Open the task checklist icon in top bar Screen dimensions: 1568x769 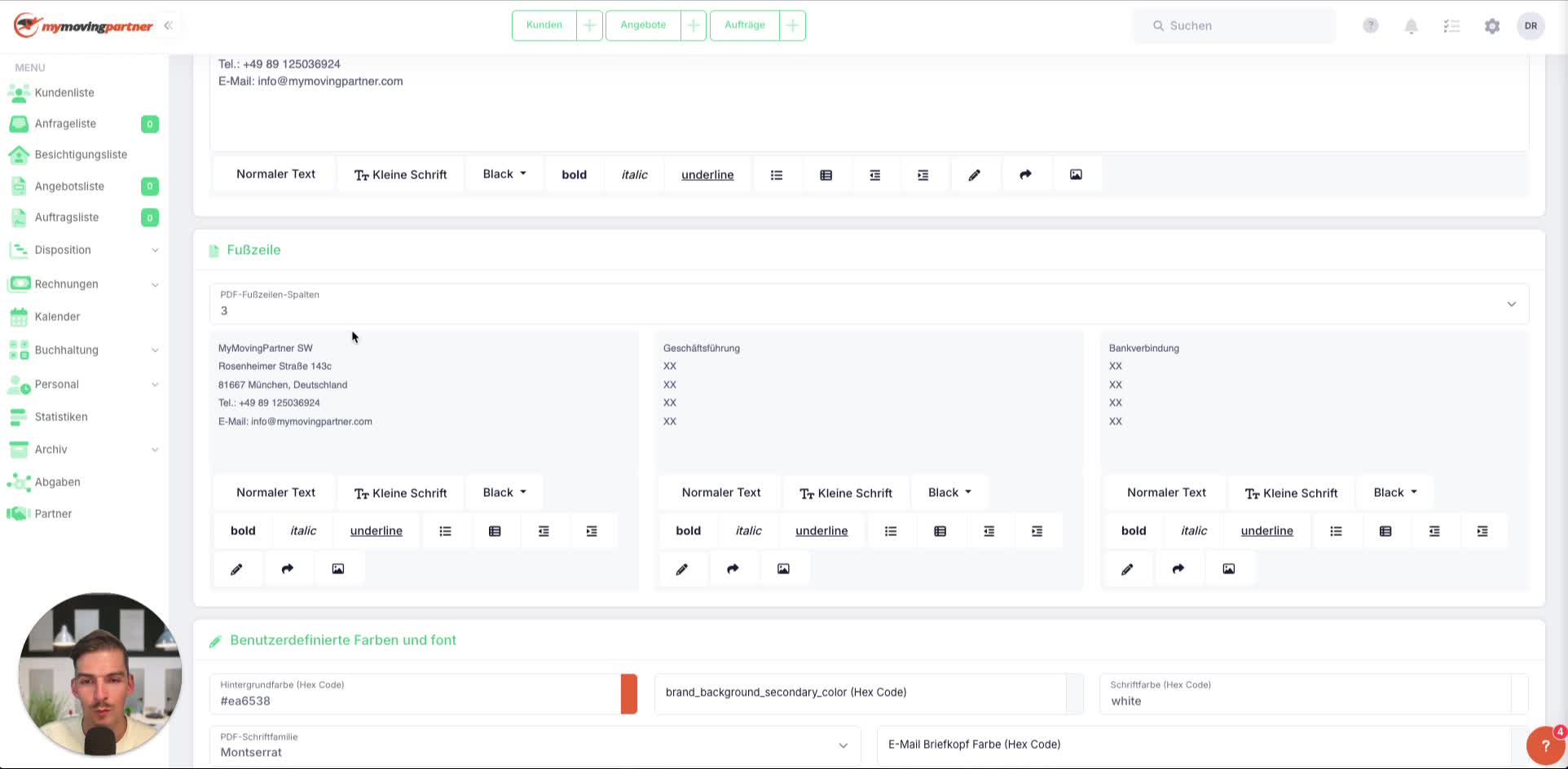point(1451,26)
